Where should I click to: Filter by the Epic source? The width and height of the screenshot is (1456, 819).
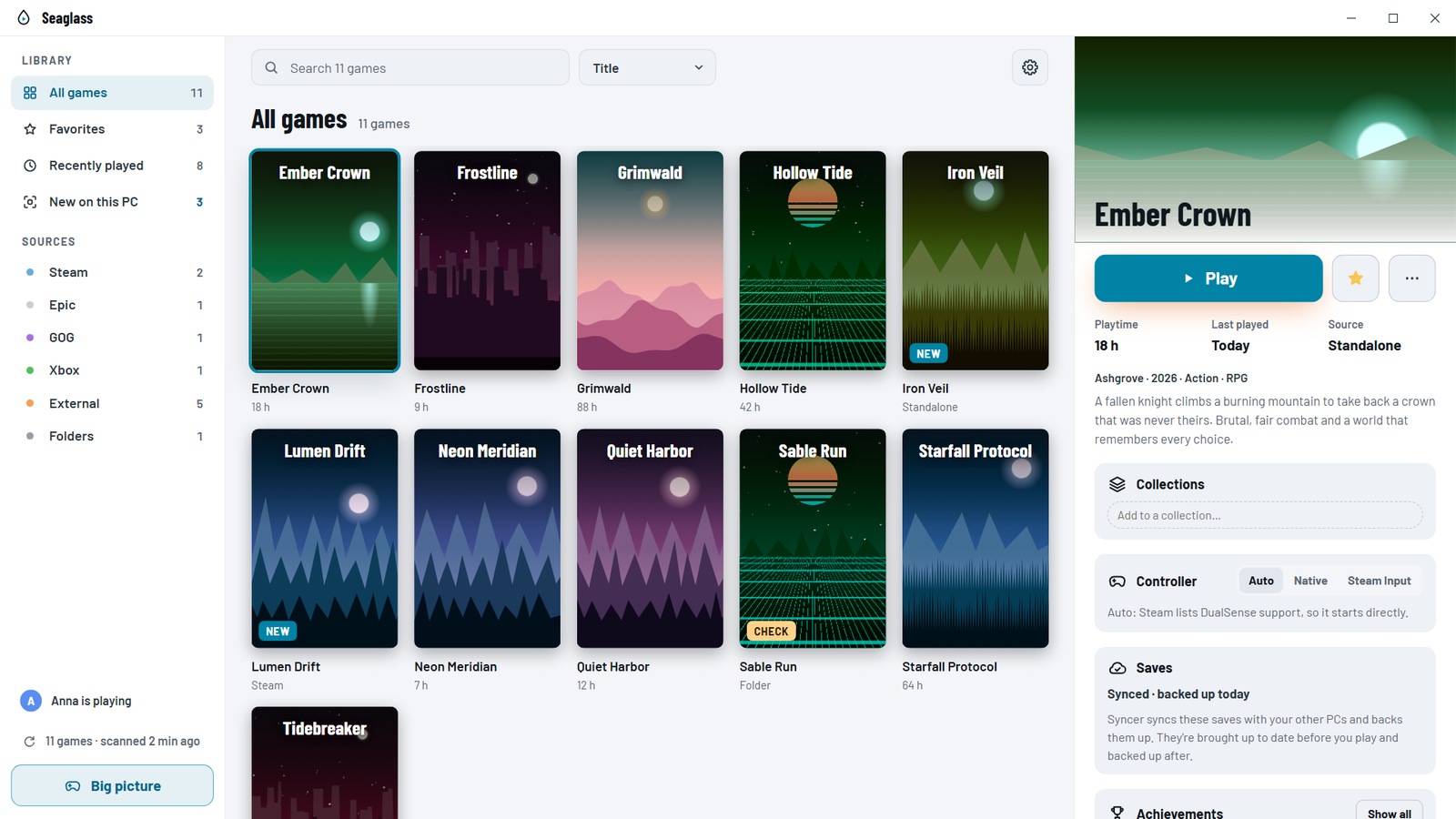(x=112, y=305)
